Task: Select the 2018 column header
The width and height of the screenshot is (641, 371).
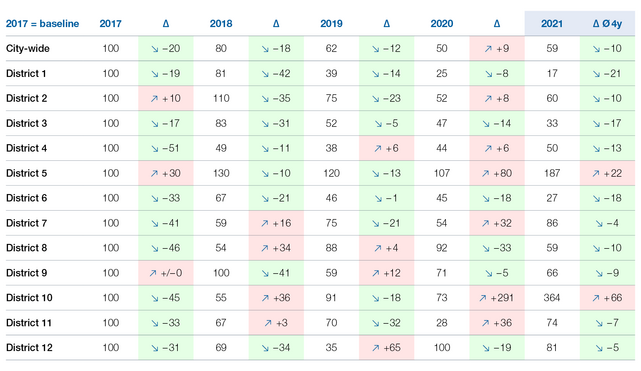Action: (221, 24)
